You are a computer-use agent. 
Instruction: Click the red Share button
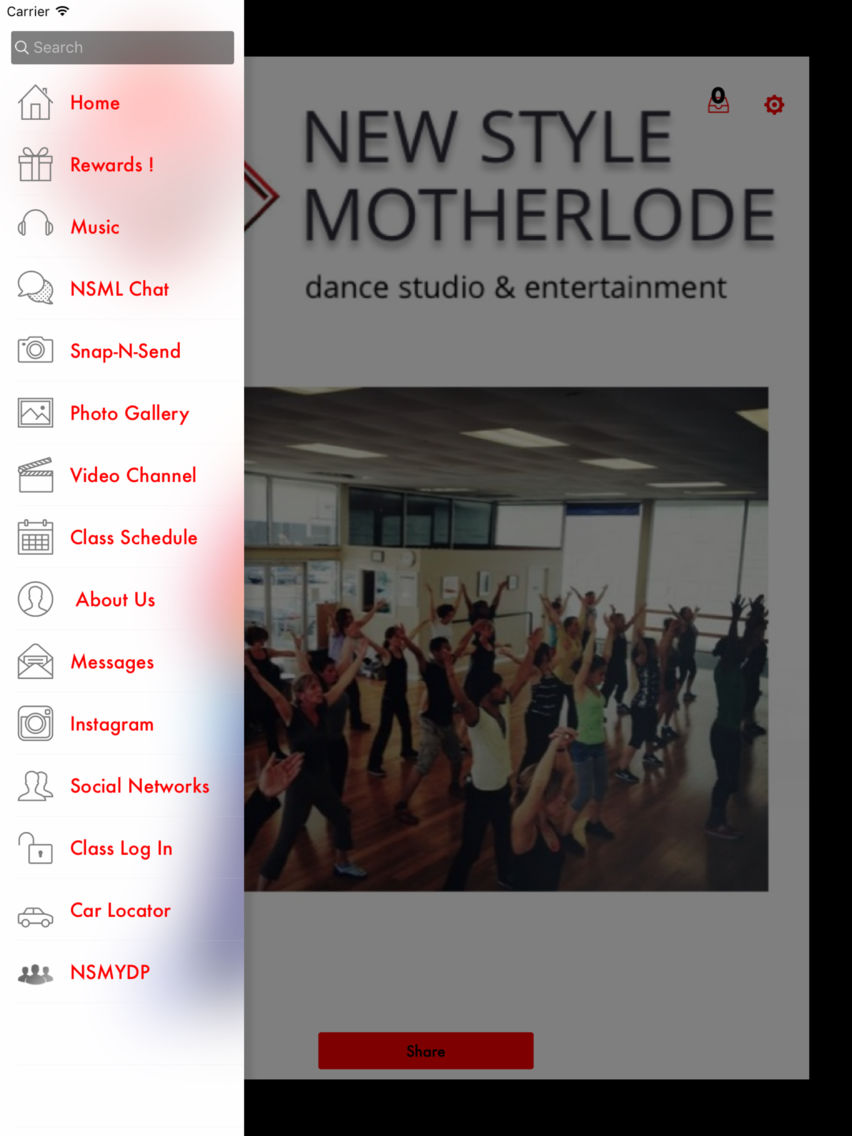(x=426, y=1051)
